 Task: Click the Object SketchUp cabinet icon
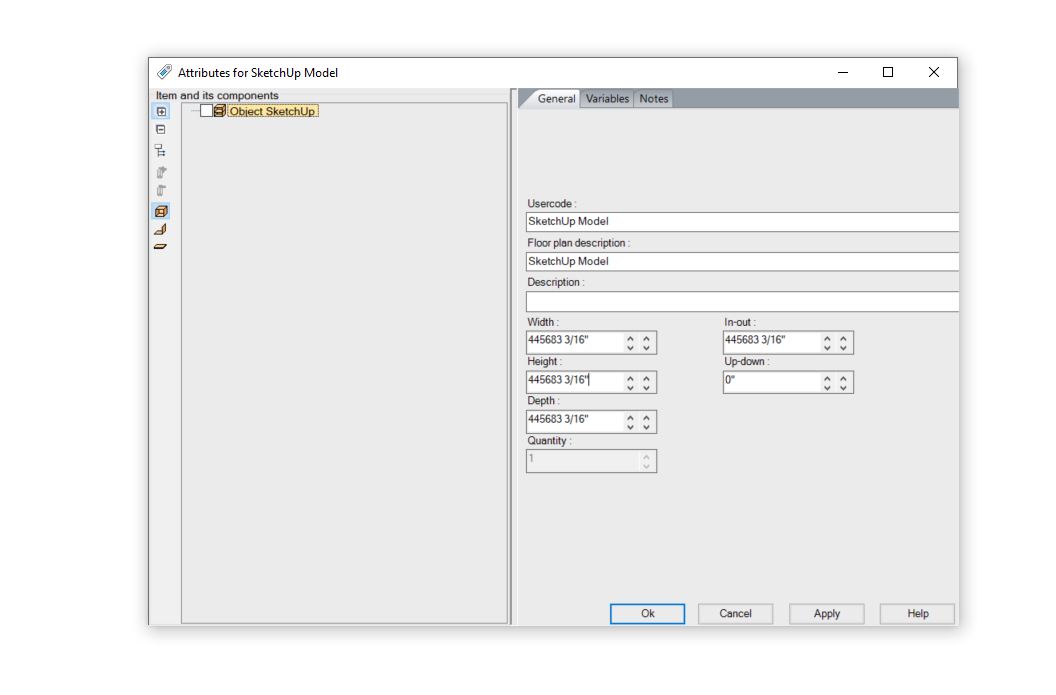point(220,111)
